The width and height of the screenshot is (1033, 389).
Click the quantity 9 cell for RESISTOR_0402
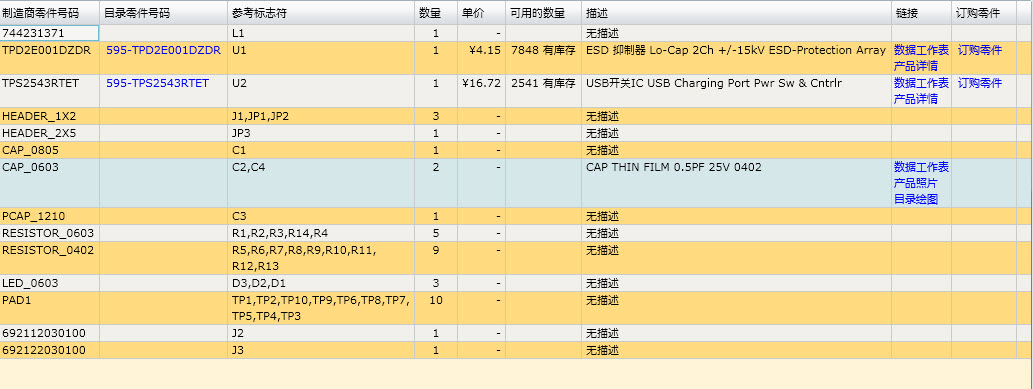tap(436, 258)
